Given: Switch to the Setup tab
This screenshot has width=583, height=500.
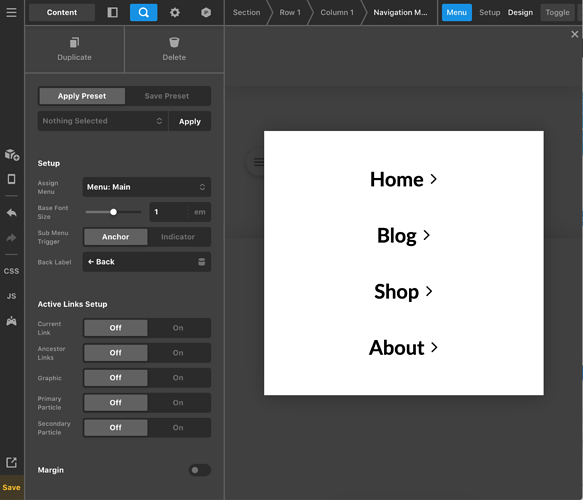Looking at the screenshot, I should click(489, 12).
